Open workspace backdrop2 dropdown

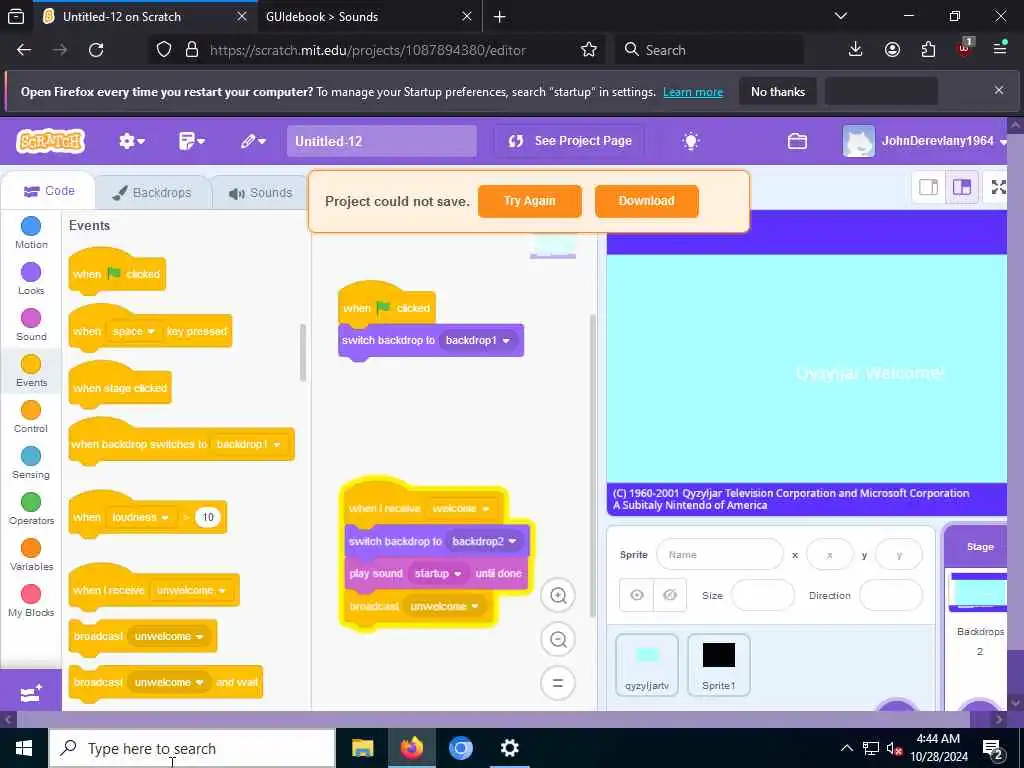(x=484, y=541)
